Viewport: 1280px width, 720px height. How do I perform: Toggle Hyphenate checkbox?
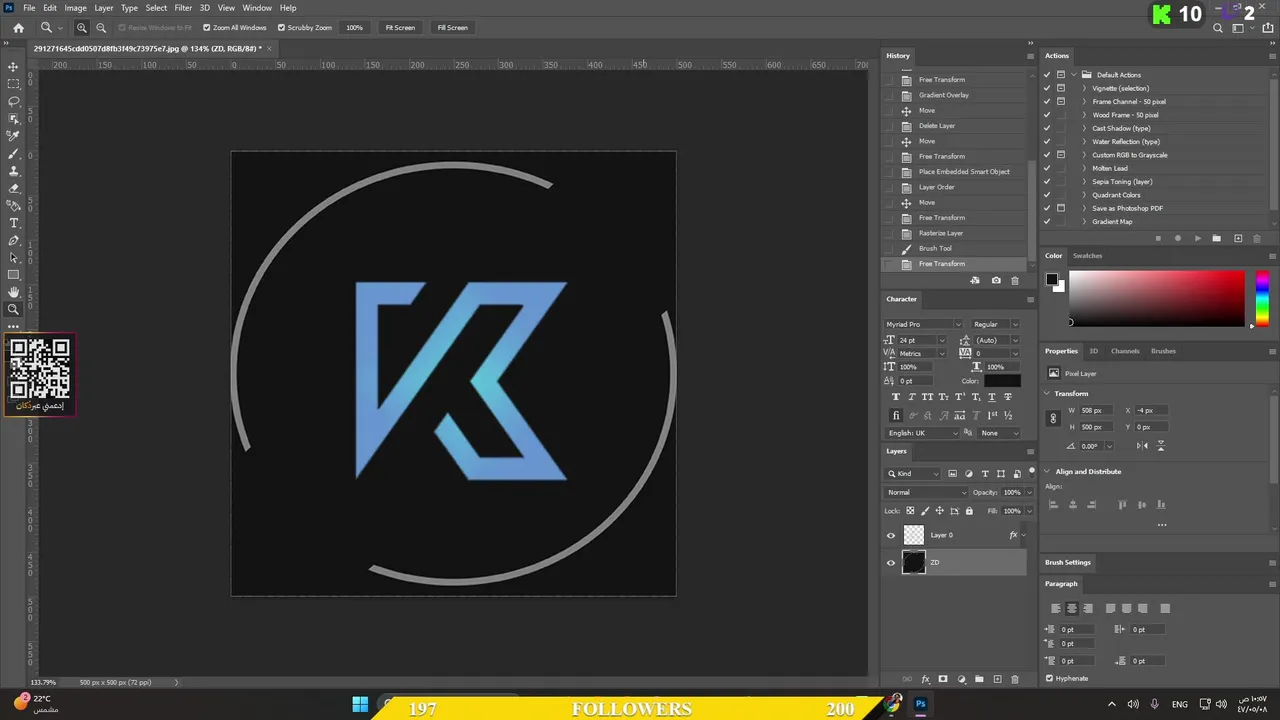click(1049, 678)
